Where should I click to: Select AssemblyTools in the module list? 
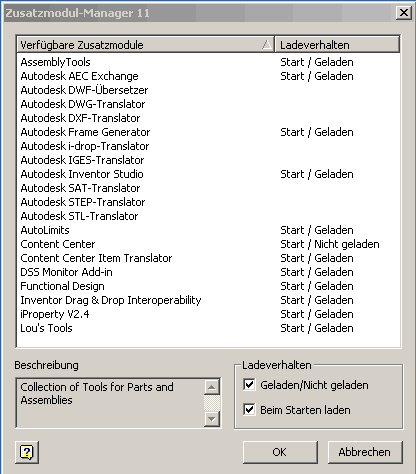coord(55,62)
